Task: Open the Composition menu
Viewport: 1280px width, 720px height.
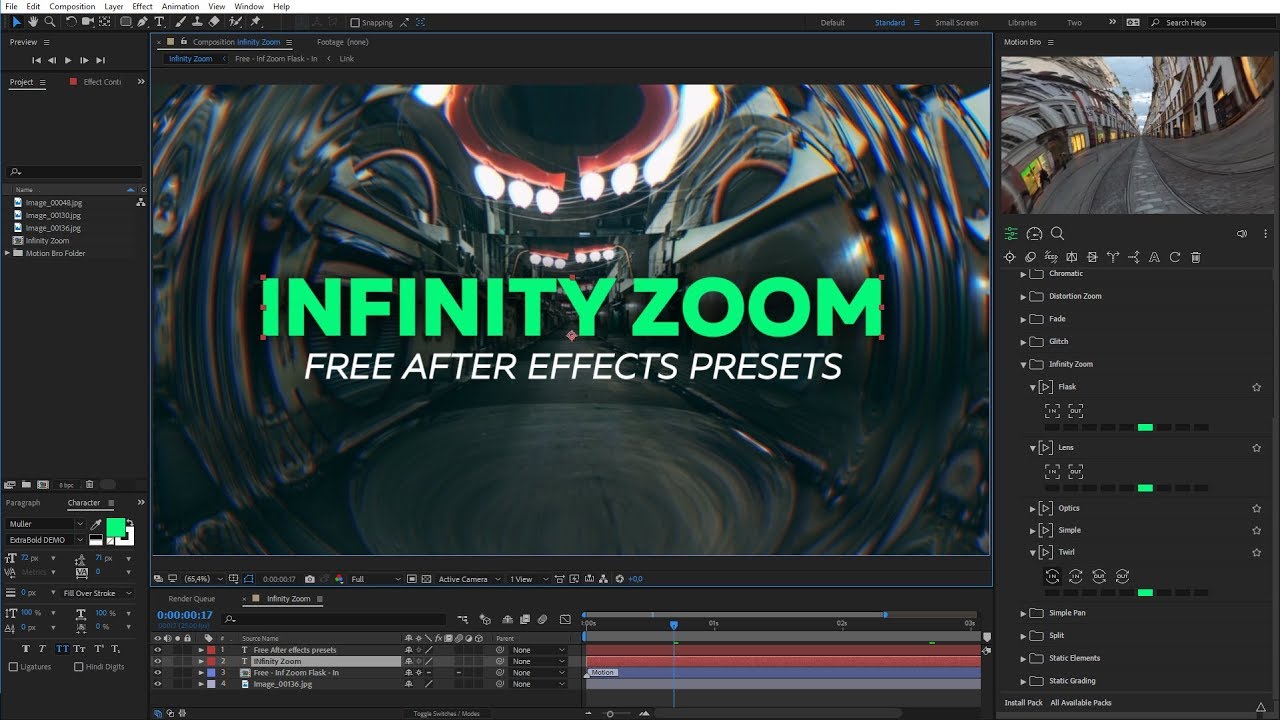Action: (72, 6)
